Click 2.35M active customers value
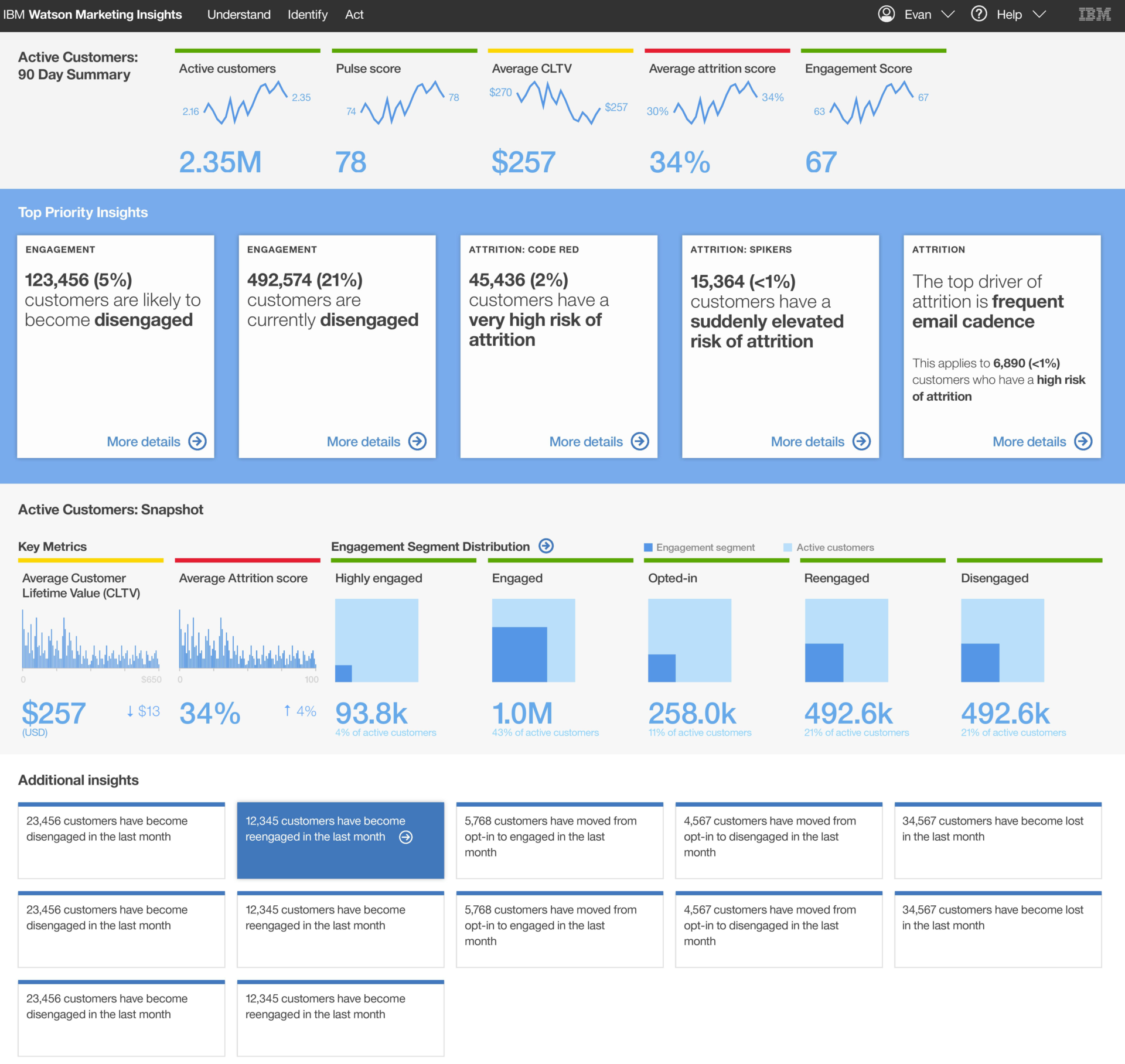This screenshot has width=1125, height=1064. (220, 162)
